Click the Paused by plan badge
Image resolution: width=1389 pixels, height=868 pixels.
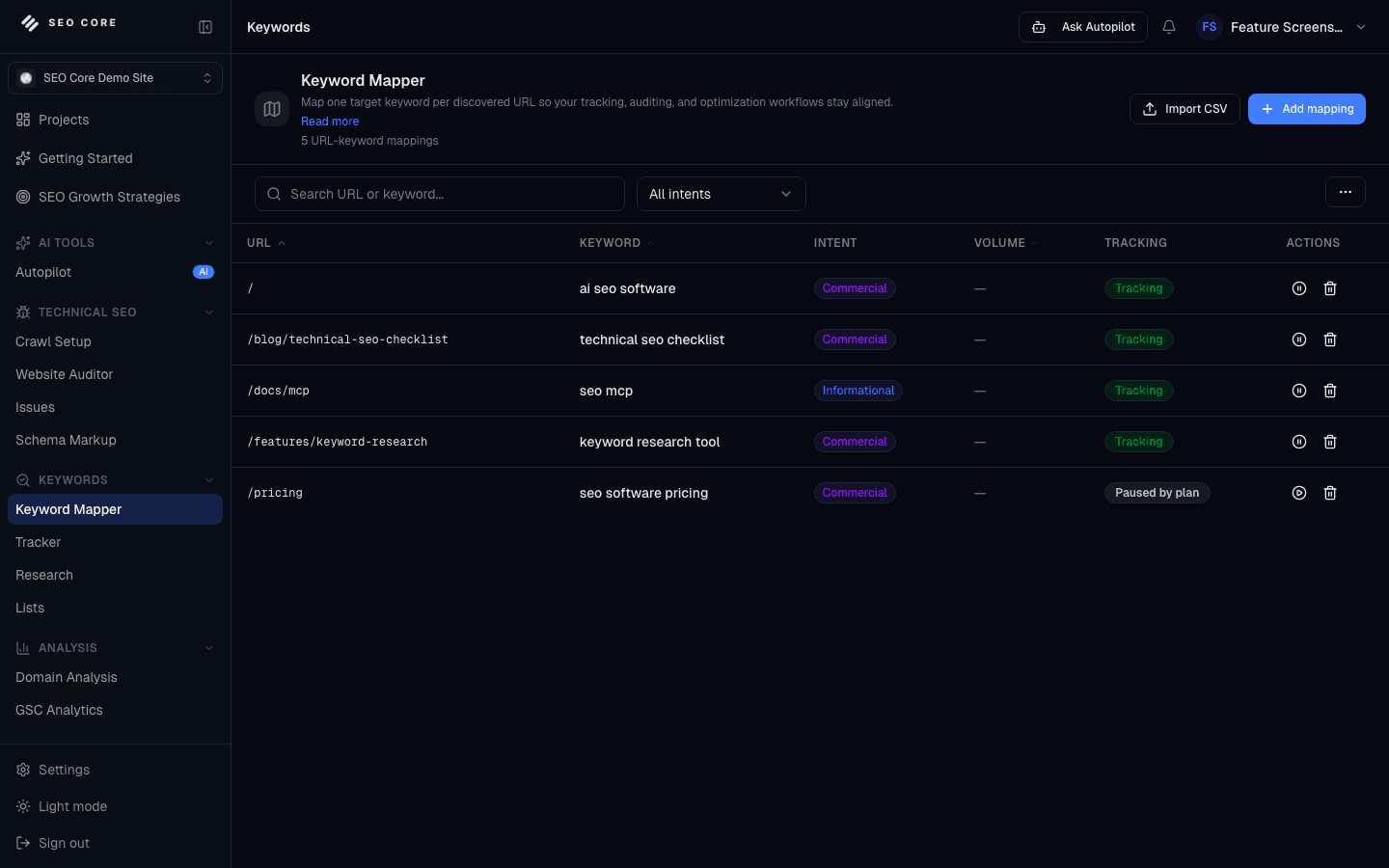[1157, 493]
